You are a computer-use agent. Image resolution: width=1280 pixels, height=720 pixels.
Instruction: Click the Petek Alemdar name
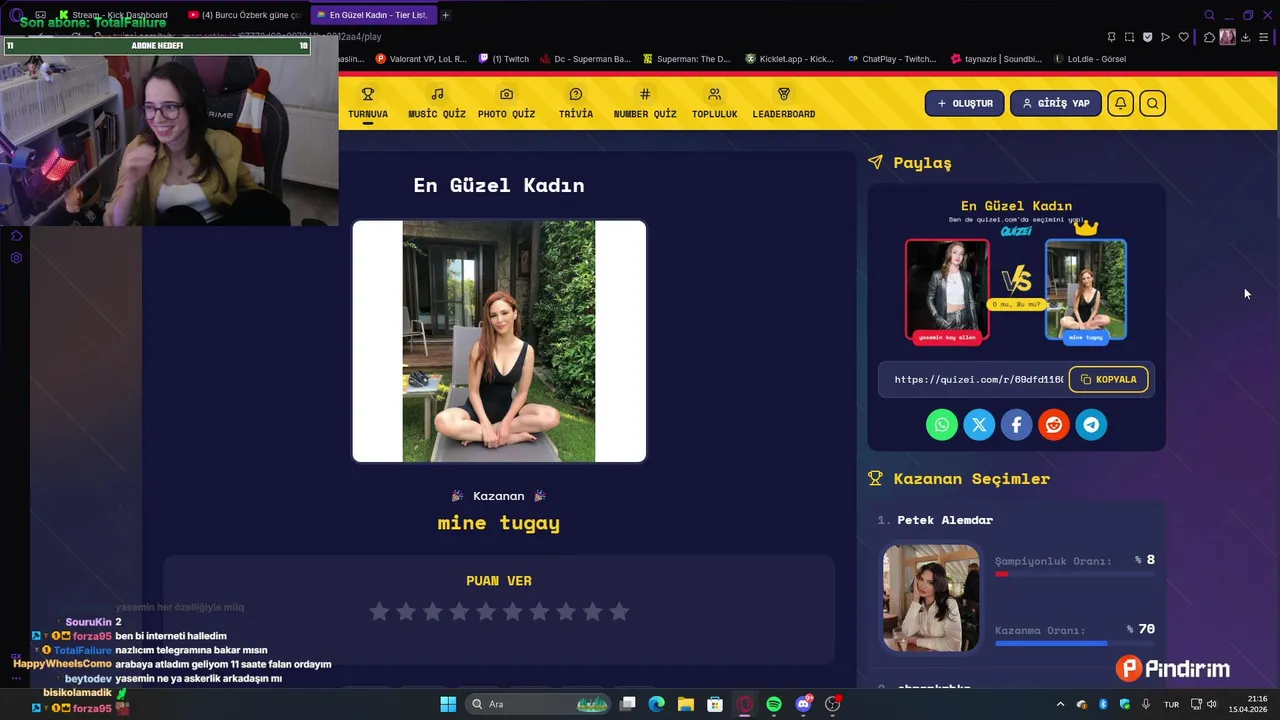[x=945, y=520]
